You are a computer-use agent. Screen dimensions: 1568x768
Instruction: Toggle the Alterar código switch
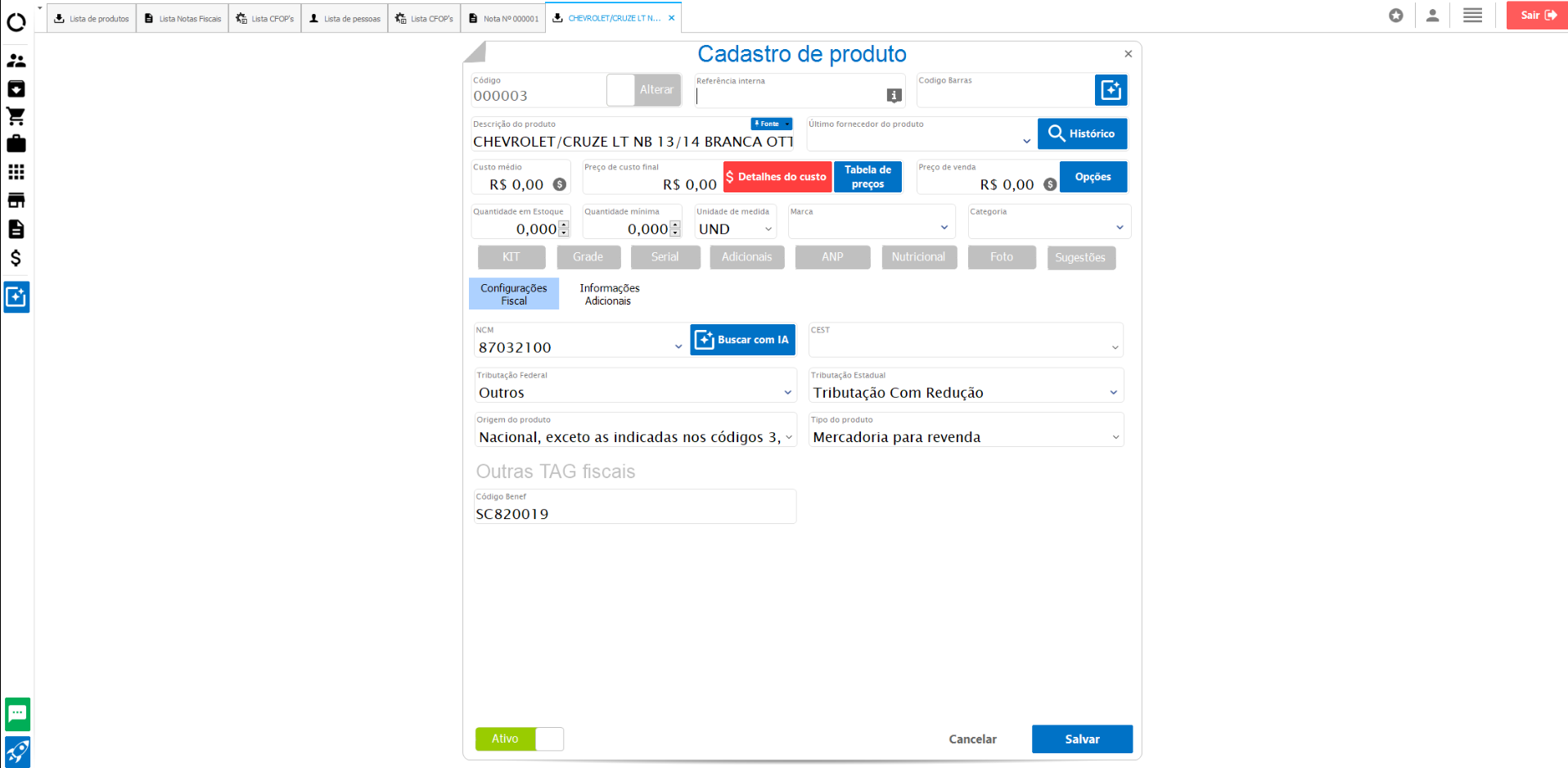(644, 90)
